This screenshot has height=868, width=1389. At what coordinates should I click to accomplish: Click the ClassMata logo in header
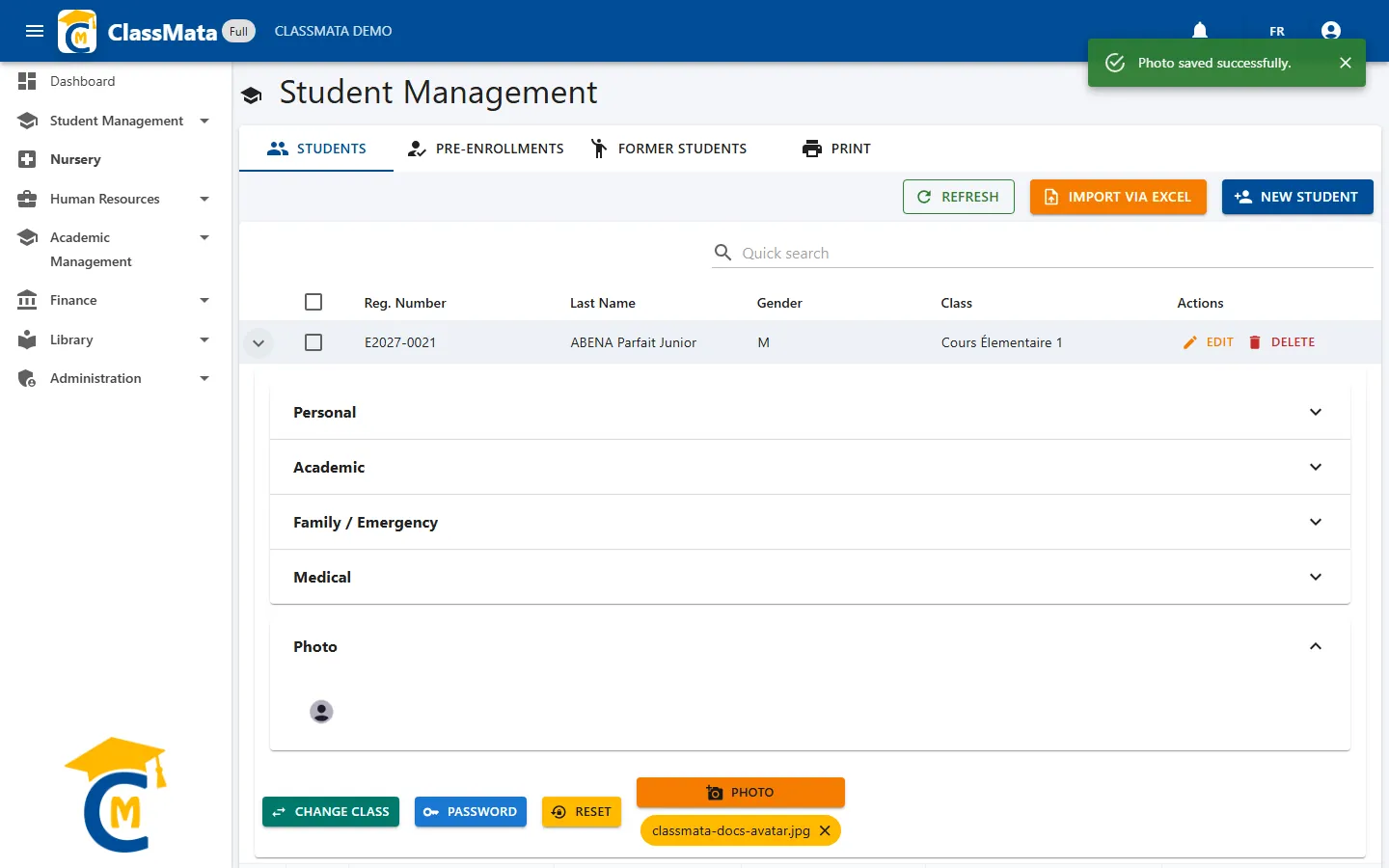[x=77, y=31]
